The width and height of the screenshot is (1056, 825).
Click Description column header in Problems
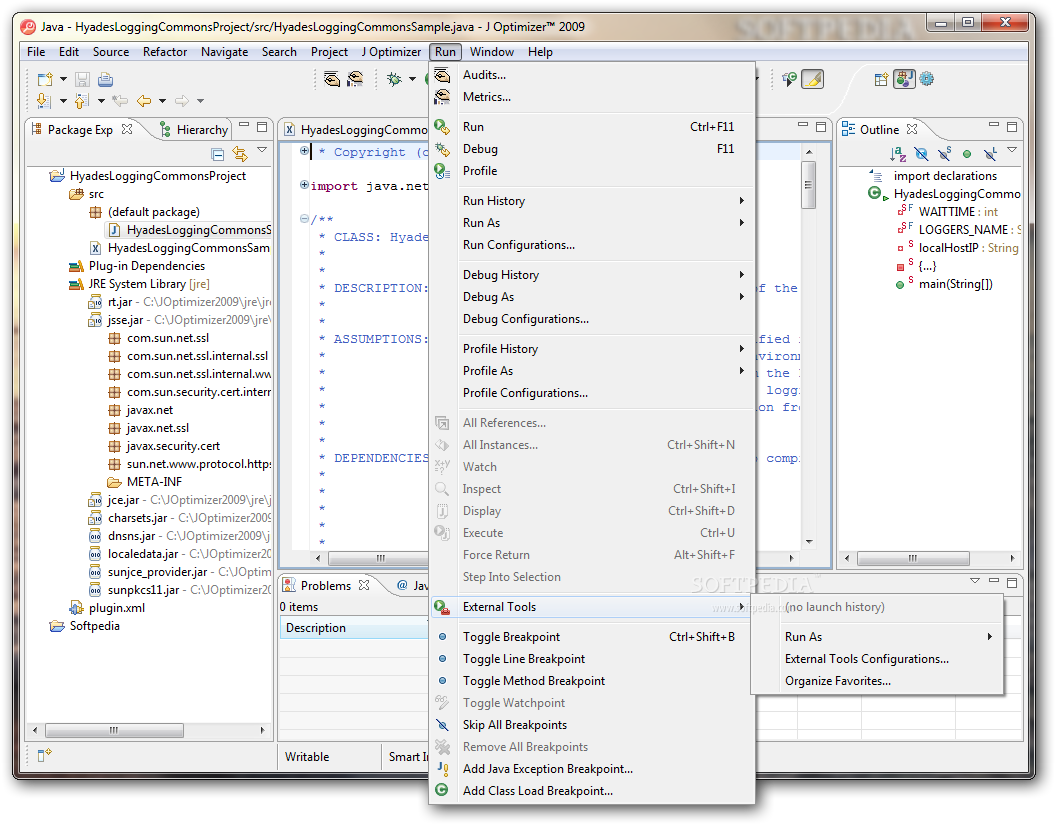(x=354, y=628)
